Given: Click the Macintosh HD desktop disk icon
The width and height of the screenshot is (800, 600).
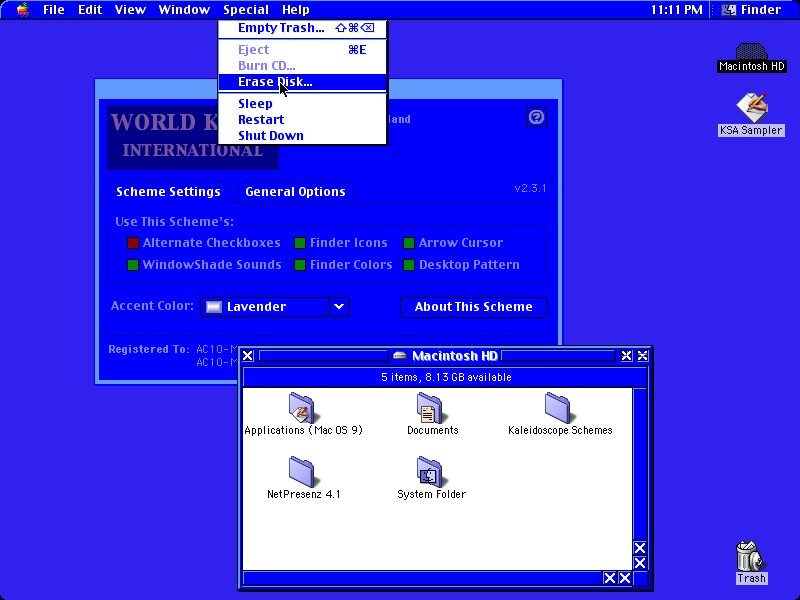Looking at the screenshot, I should (751, 52).
